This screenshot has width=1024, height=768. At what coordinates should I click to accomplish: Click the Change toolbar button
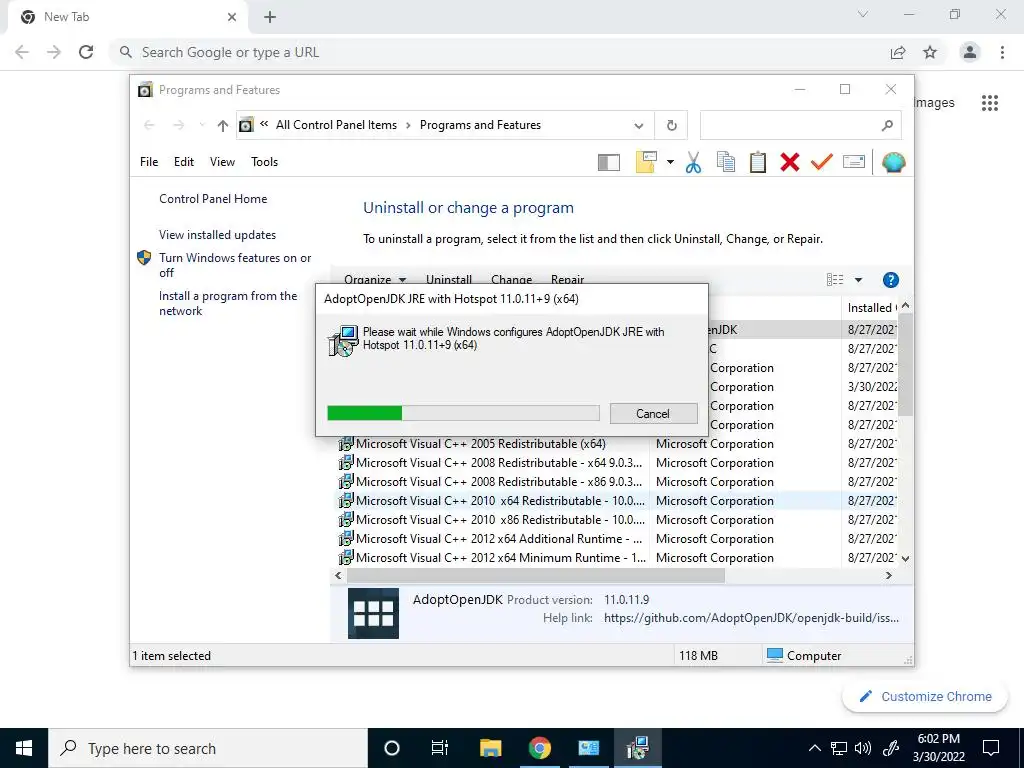coord(511,278)
